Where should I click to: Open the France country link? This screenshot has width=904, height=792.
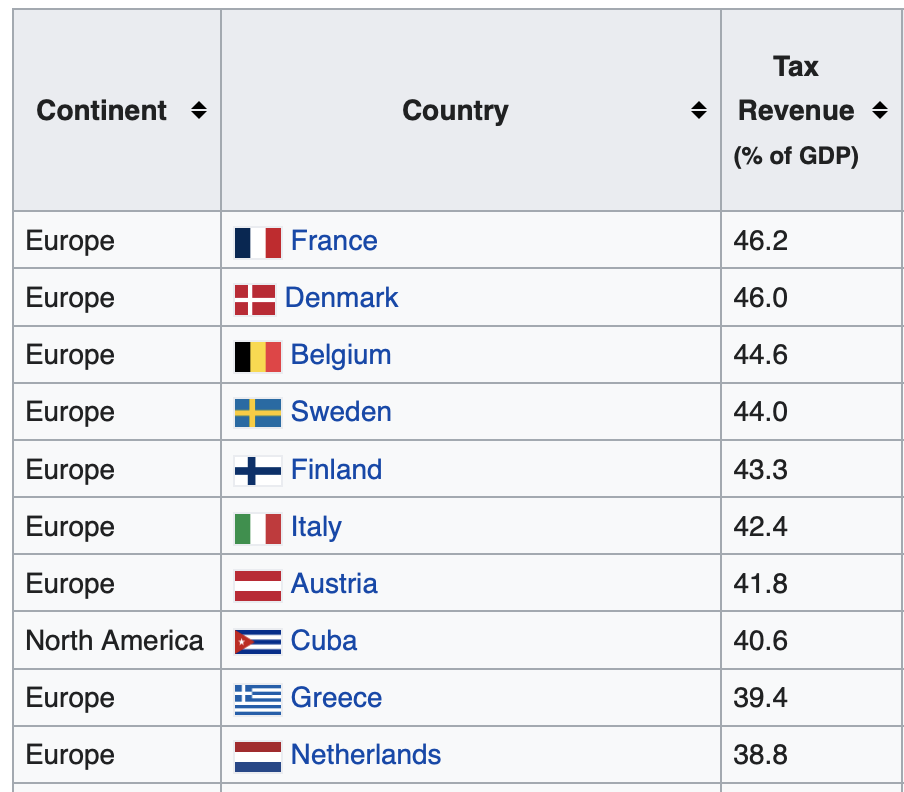click(x=334, y=241)
